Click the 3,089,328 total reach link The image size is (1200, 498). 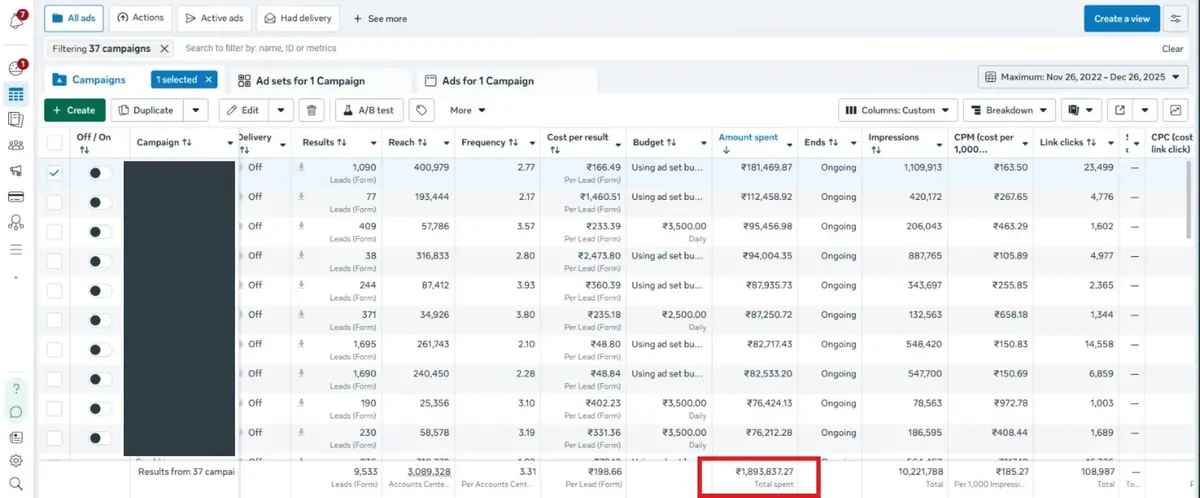click(428, 471)
